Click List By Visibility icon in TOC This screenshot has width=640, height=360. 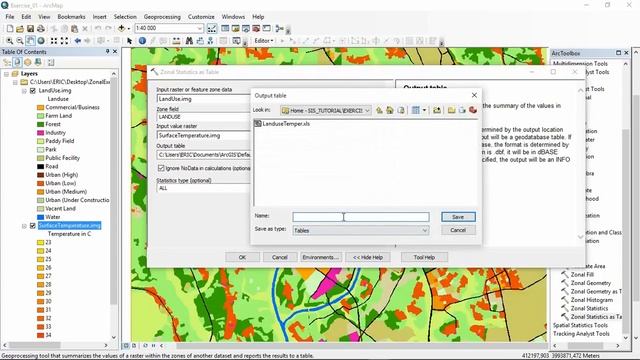(27, 62)
